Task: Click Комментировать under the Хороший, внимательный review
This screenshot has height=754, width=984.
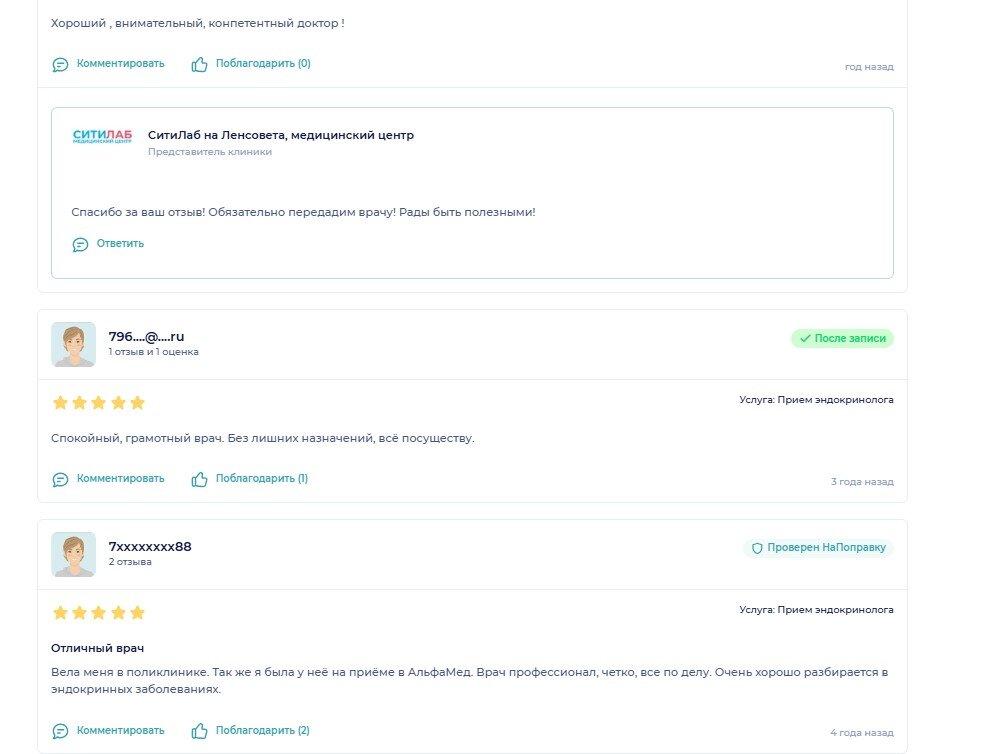Action: pyautogui.click(x=120, y=63)
